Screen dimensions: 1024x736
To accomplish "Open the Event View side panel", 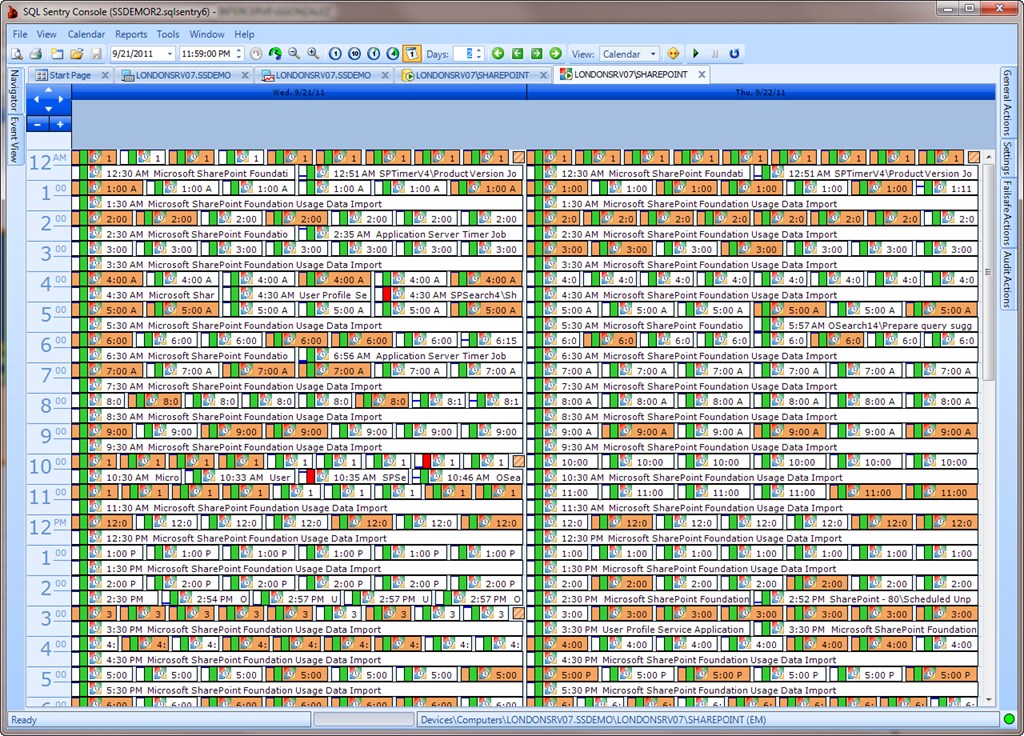I will 14,140.
